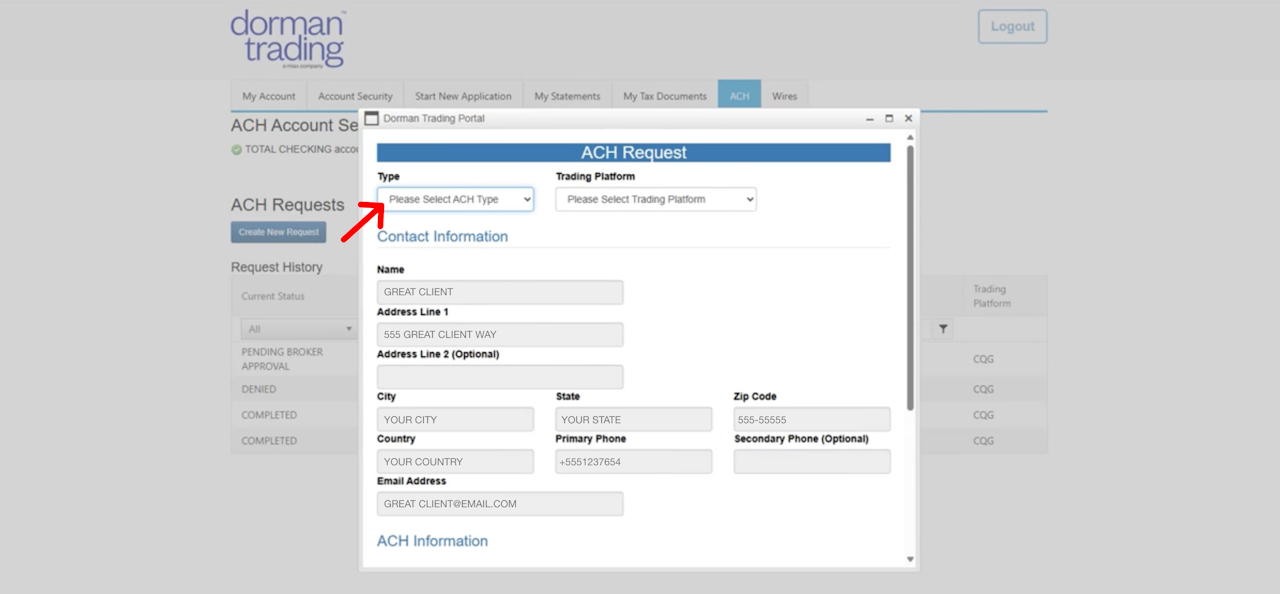Click the Logout button

click(x=1013, y=27)
